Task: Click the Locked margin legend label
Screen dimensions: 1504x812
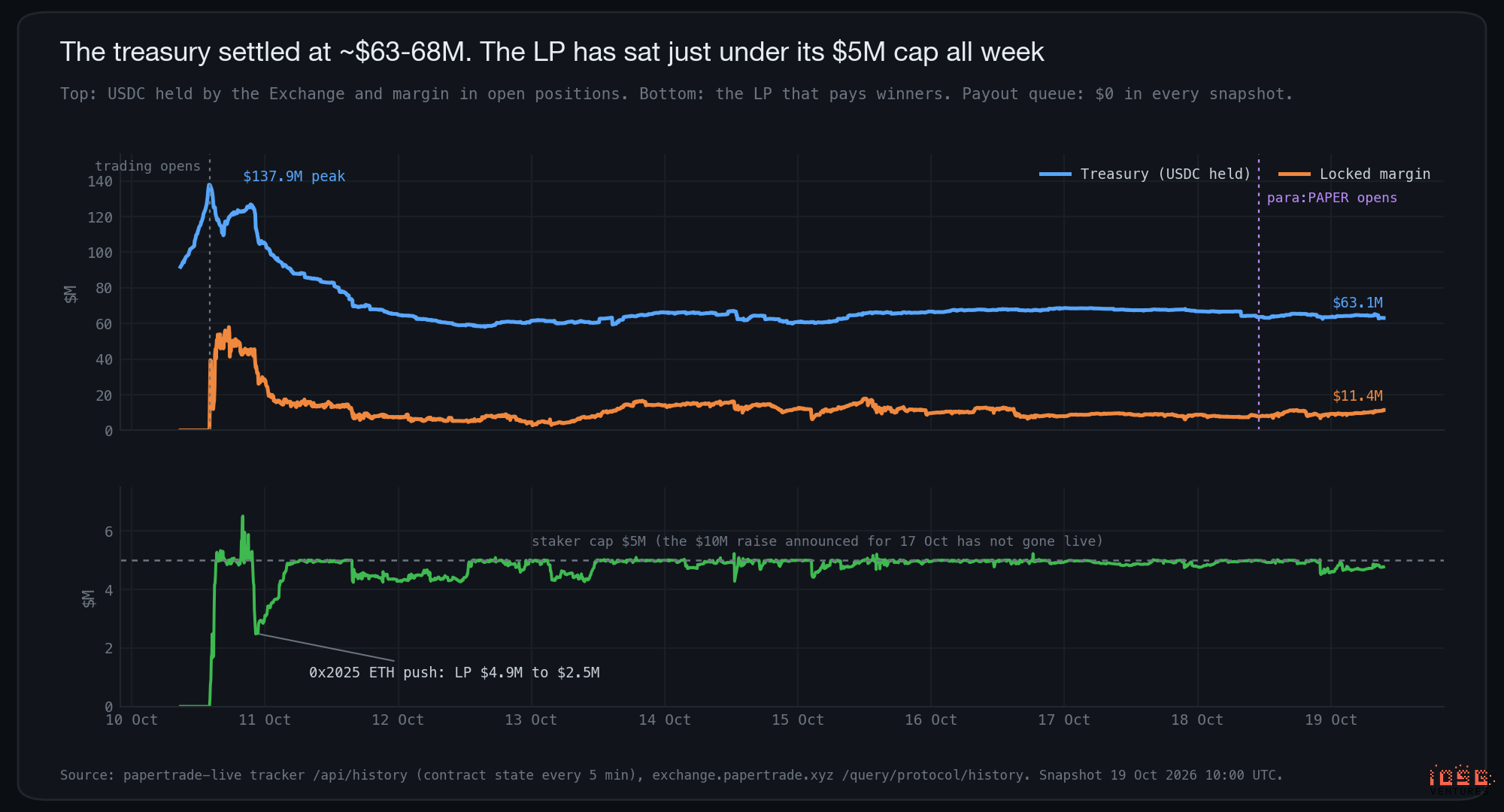Action: click(1375, 174)
